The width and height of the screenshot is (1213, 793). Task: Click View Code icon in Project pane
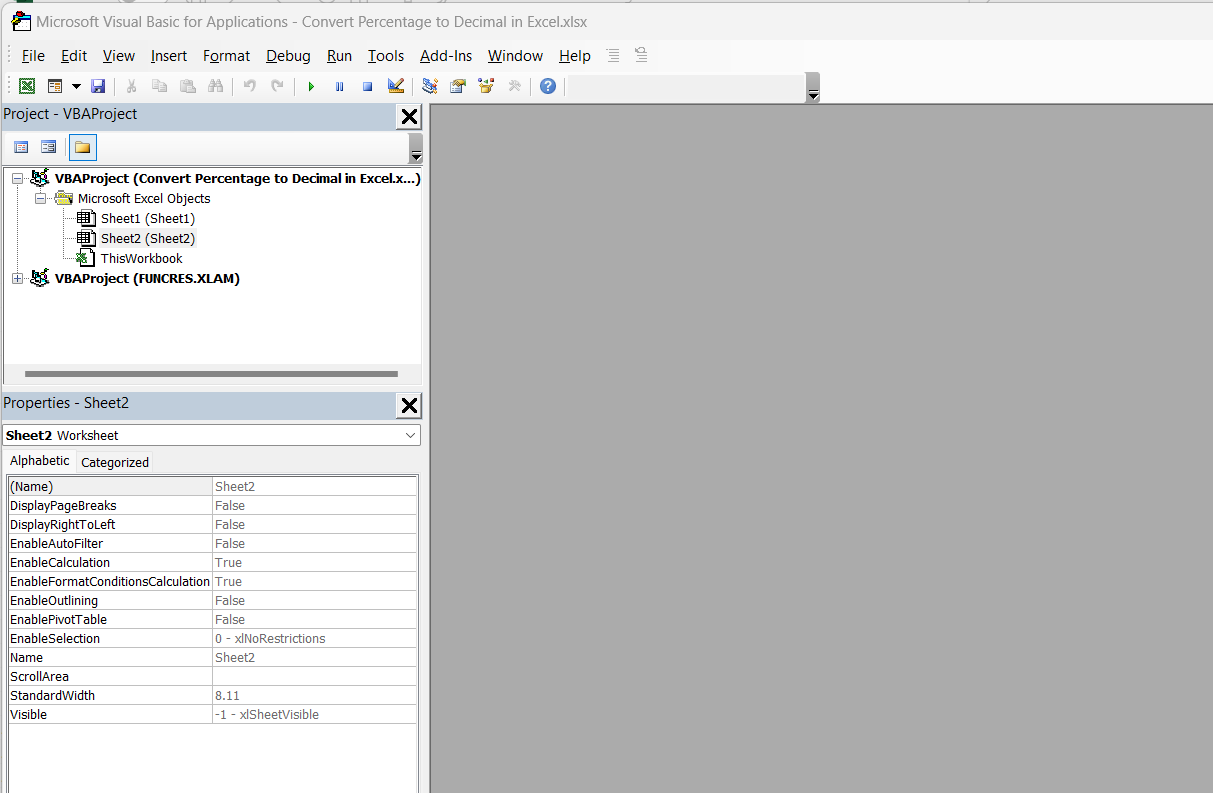click(21, 148)
